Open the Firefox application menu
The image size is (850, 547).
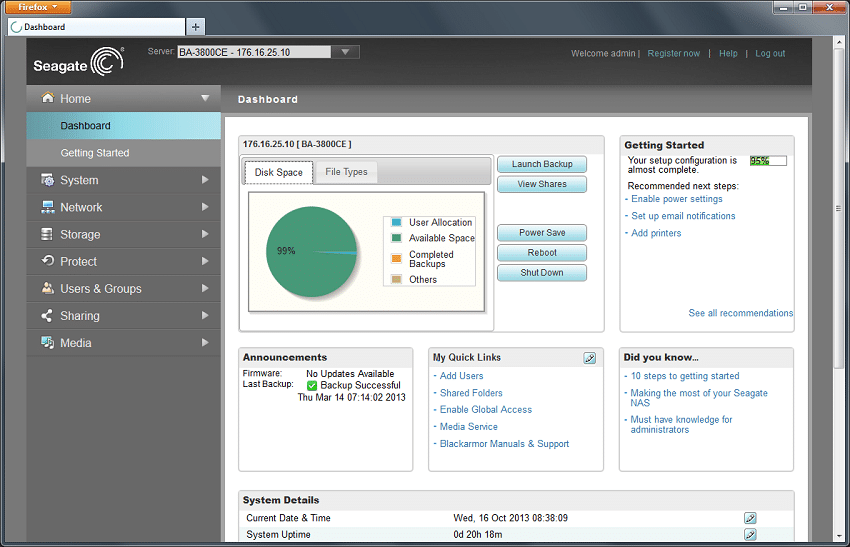tap(36, 7)
